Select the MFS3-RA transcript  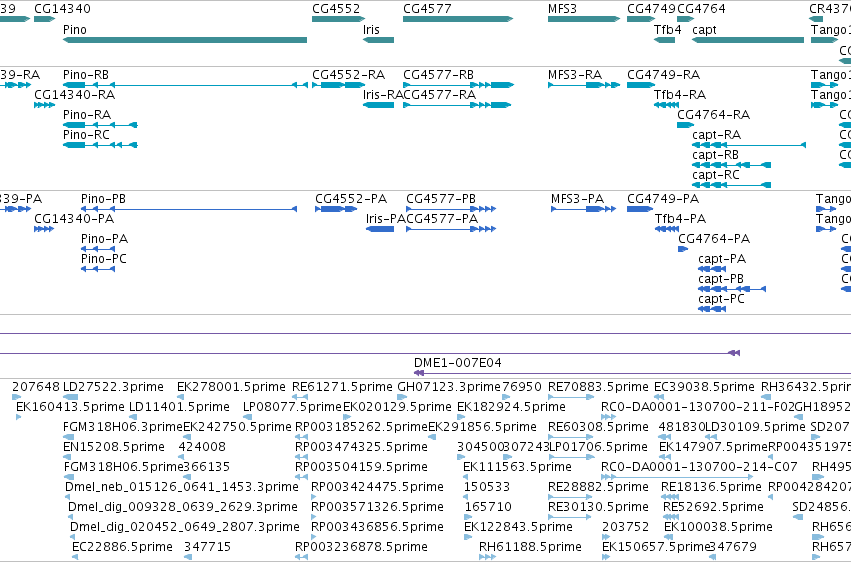coord(584,85)
